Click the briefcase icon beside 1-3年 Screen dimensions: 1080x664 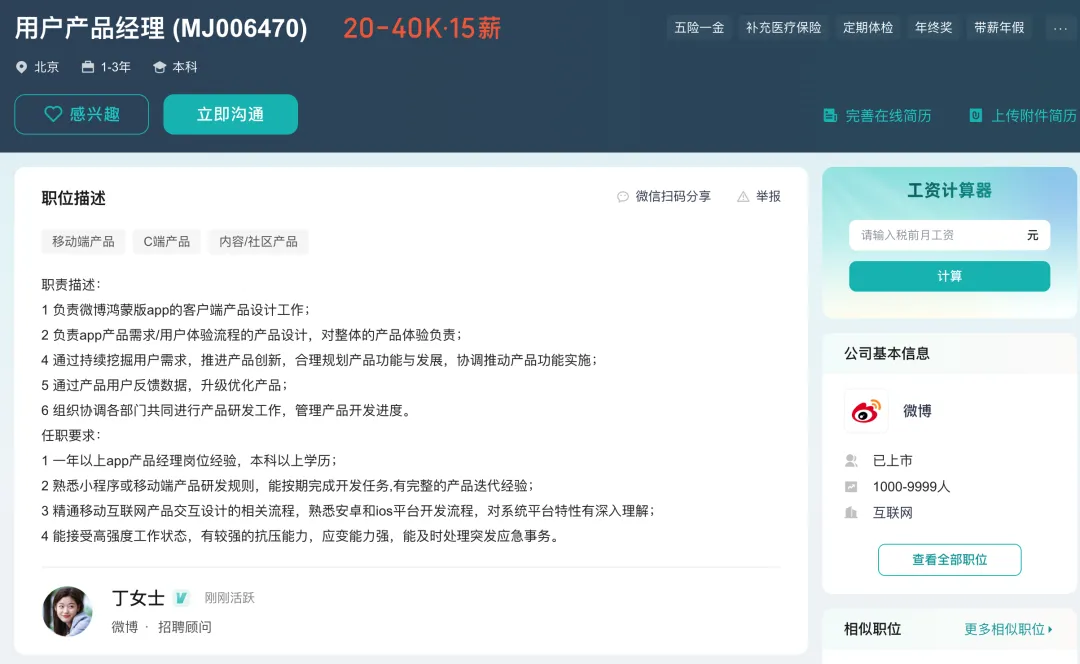(x=87, y=67)
